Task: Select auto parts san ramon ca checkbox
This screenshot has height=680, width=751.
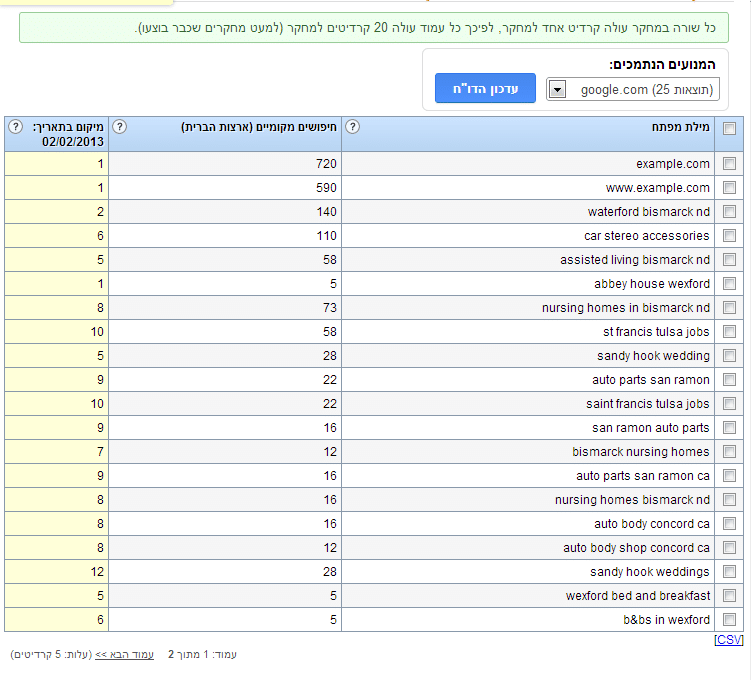Action: pos(729,476)
